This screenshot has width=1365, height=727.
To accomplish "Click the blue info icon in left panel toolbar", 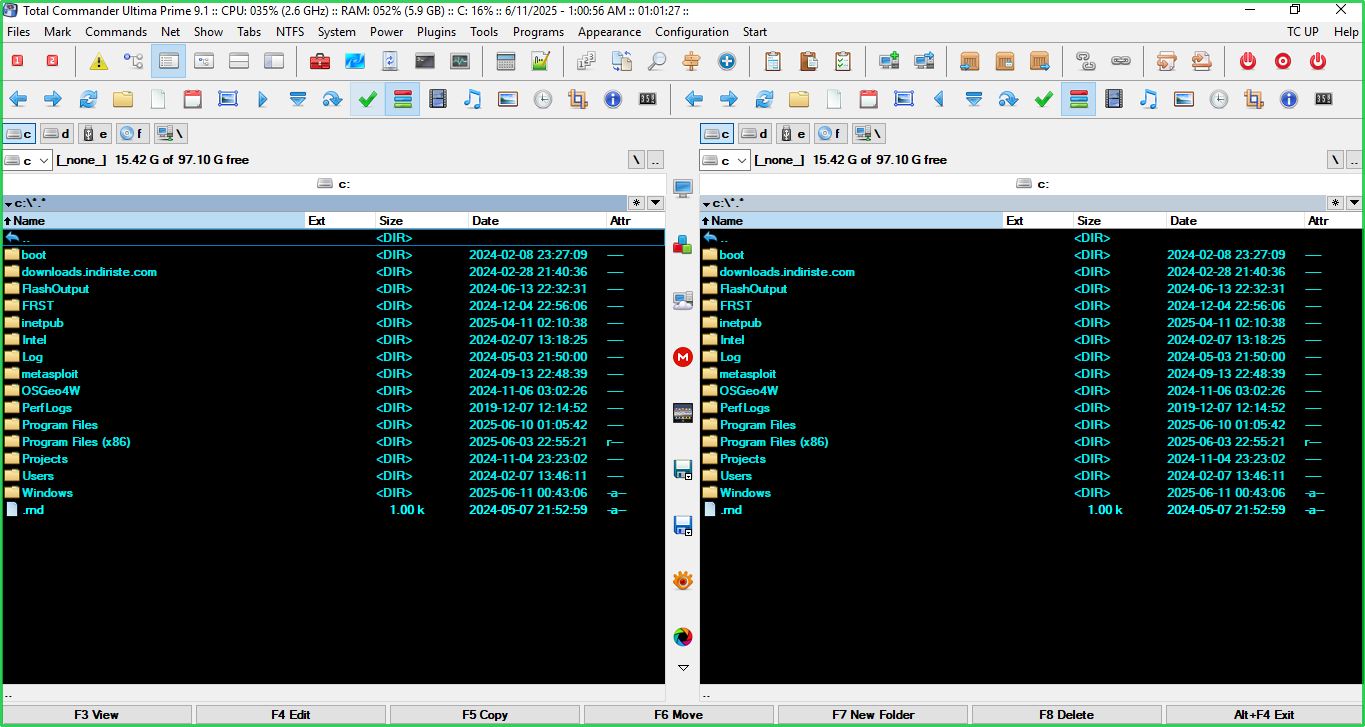I will (613, 99).
